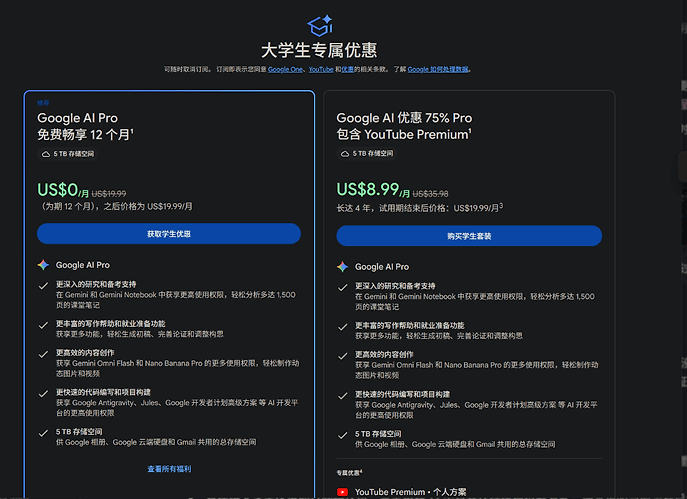Open the 优惠 terms link

pyautogui.click(x=347, y=69)
